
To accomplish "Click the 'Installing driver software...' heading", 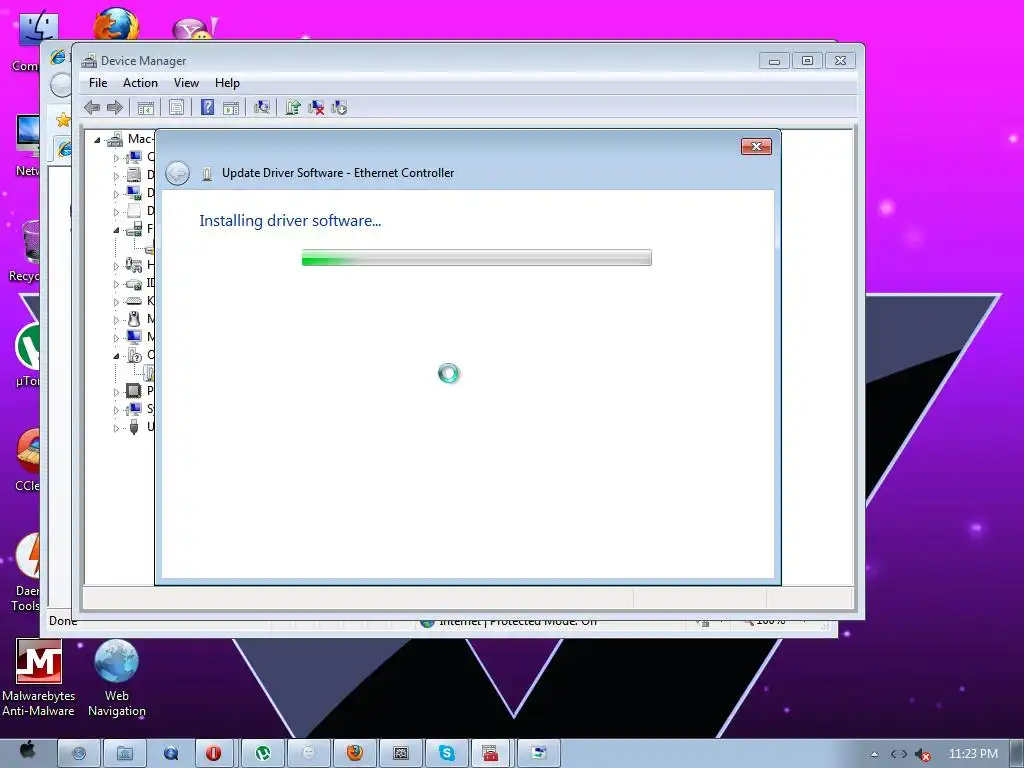I will point(290,221).
